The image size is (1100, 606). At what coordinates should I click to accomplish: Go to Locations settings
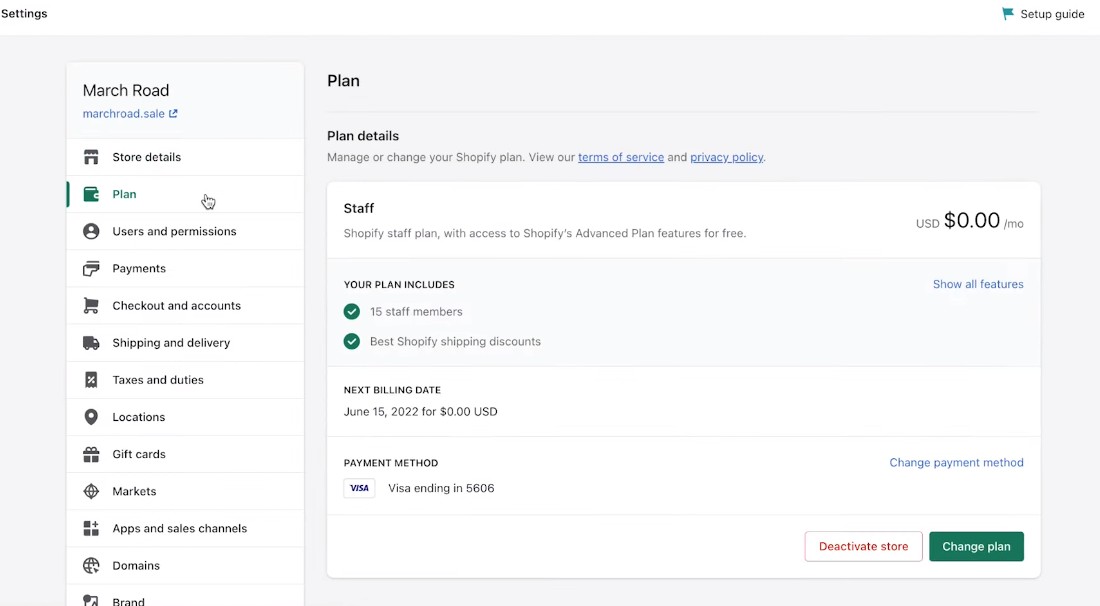pos(185,417)
